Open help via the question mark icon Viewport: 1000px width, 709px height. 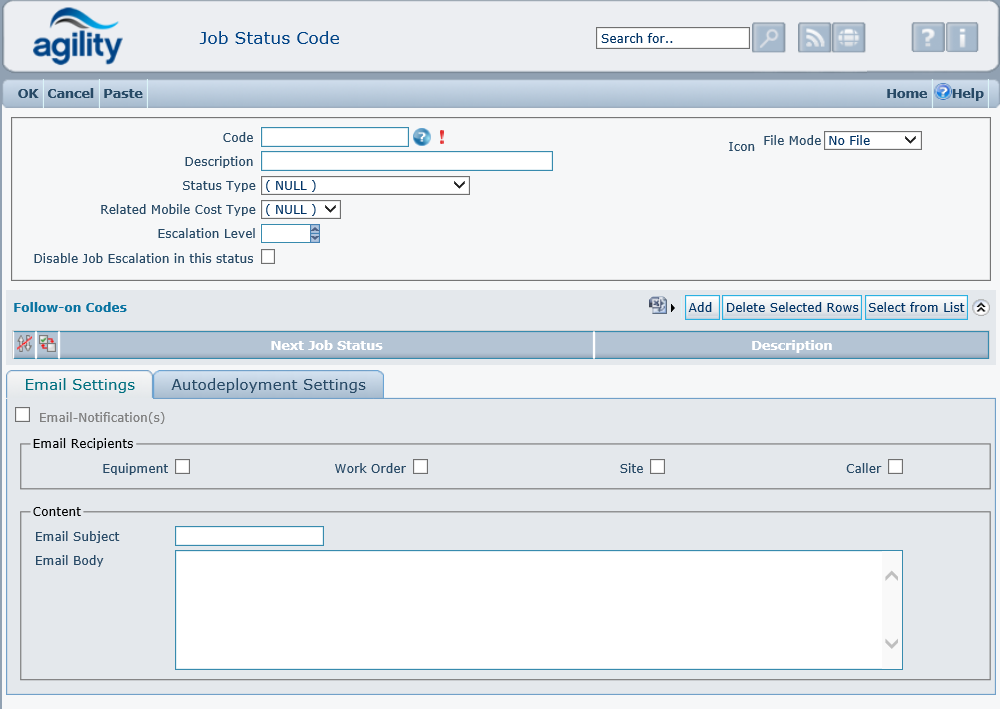927,37
